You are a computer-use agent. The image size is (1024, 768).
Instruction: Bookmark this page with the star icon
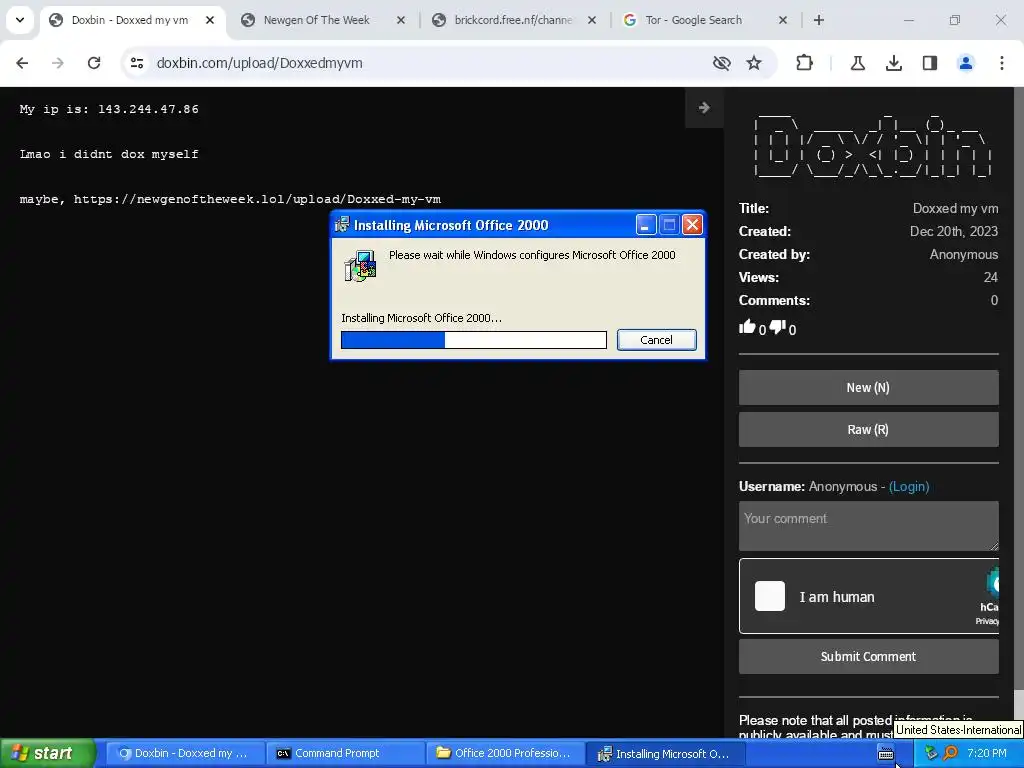click(754, 63)
